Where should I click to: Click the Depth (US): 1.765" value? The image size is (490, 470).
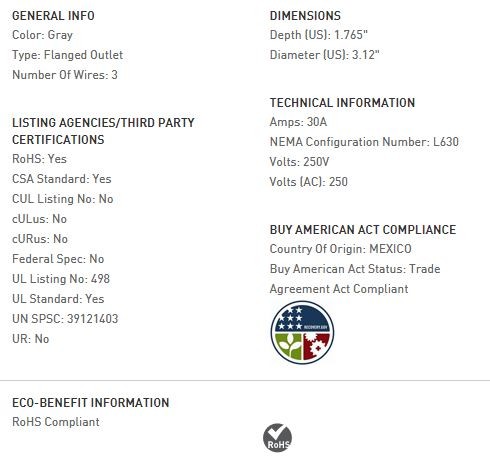319,35
